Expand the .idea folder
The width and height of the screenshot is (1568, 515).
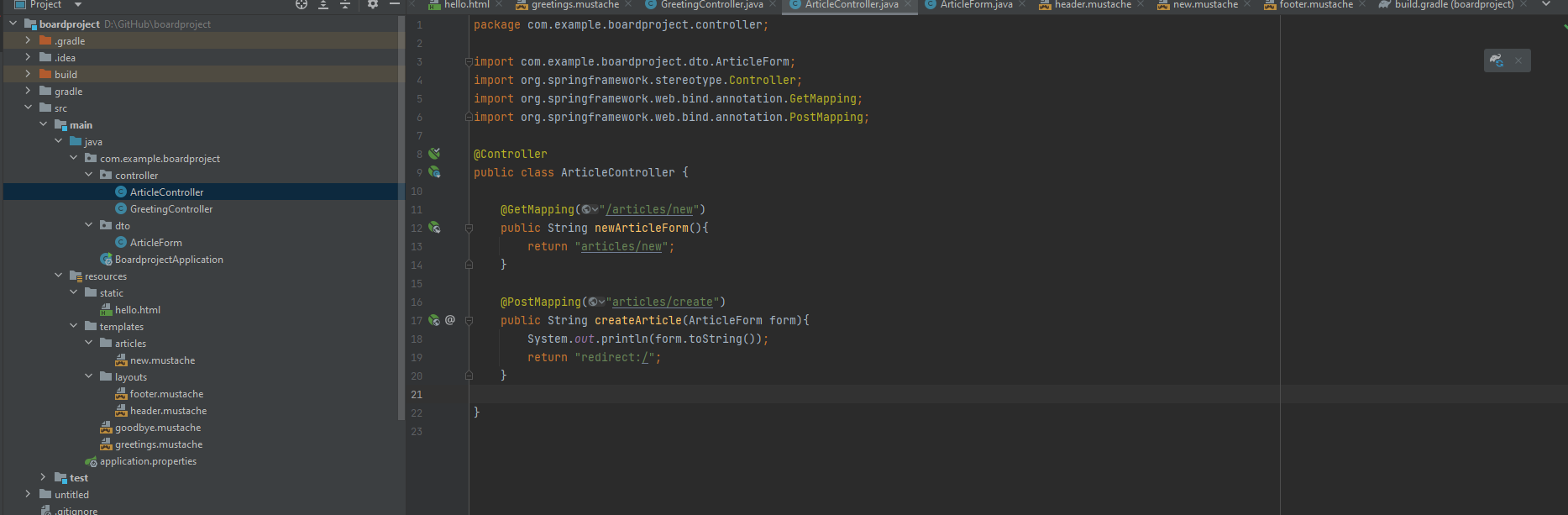(28, 57)
